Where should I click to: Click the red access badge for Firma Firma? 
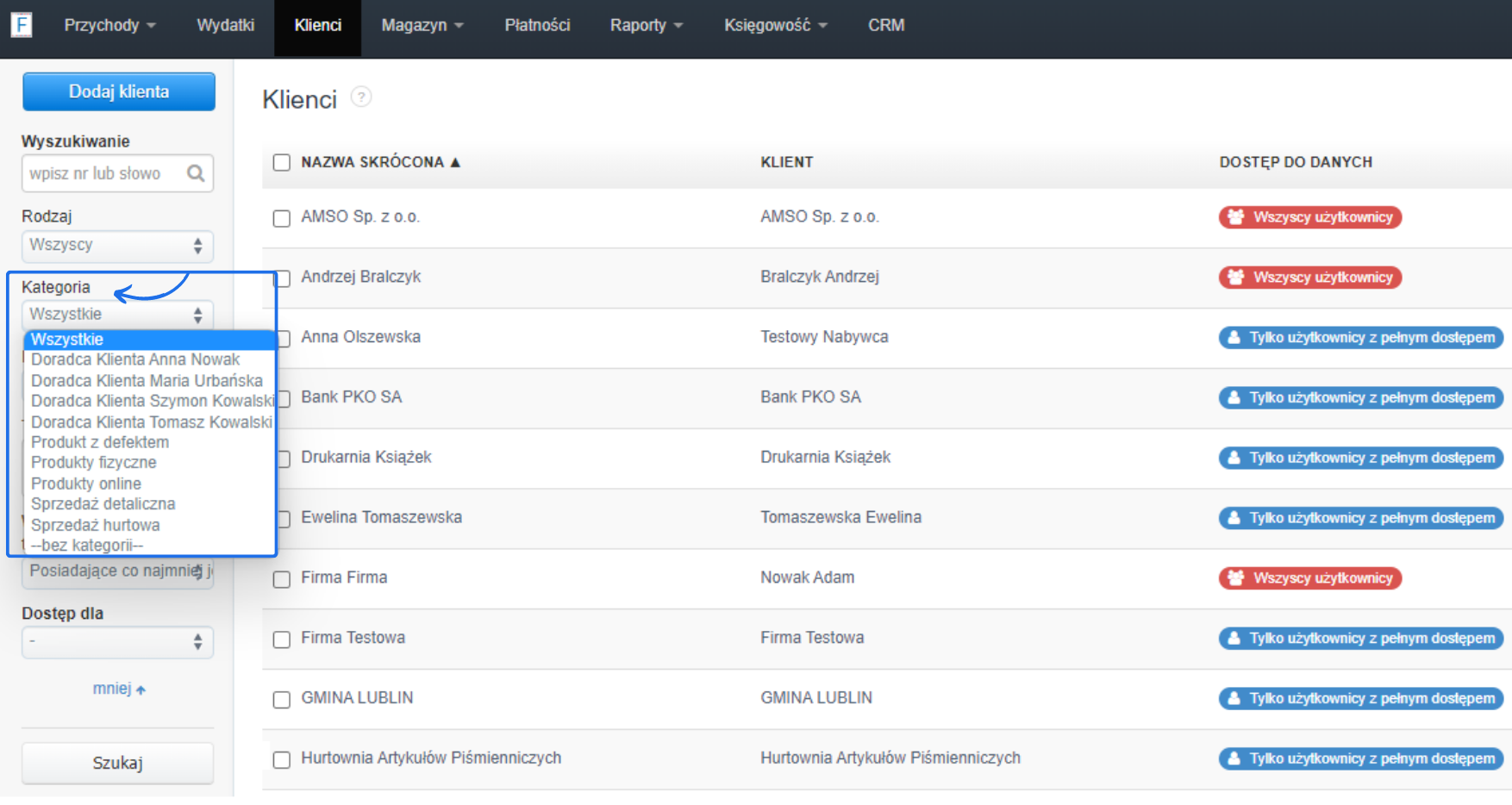coord(1309,578)
